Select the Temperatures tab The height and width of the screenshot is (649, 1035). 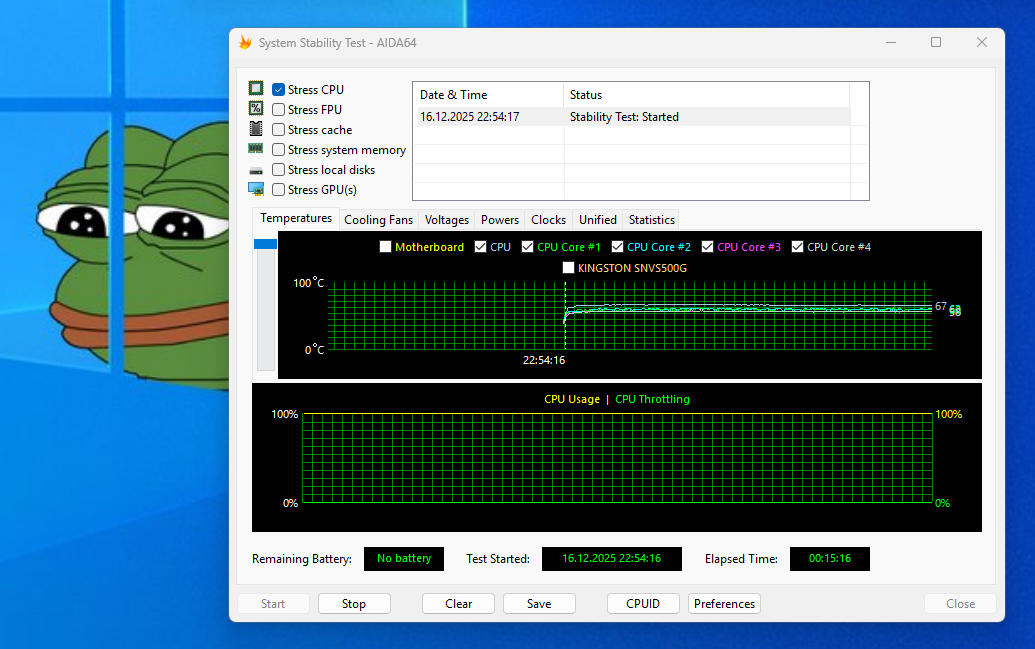click(x=296, y=219)
